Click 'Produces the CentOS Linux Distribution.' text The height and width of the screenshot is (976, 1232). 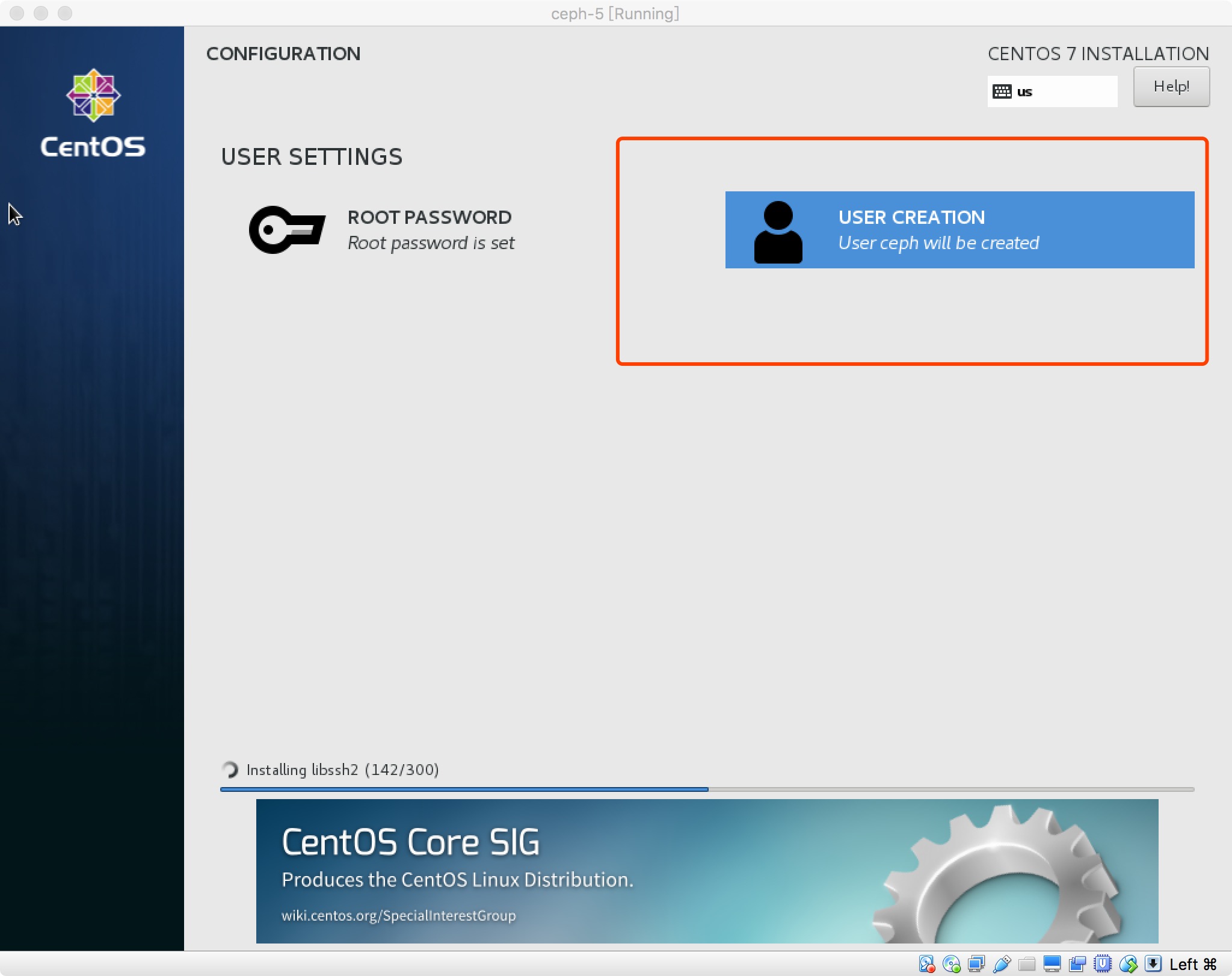[x=458, y=880]
